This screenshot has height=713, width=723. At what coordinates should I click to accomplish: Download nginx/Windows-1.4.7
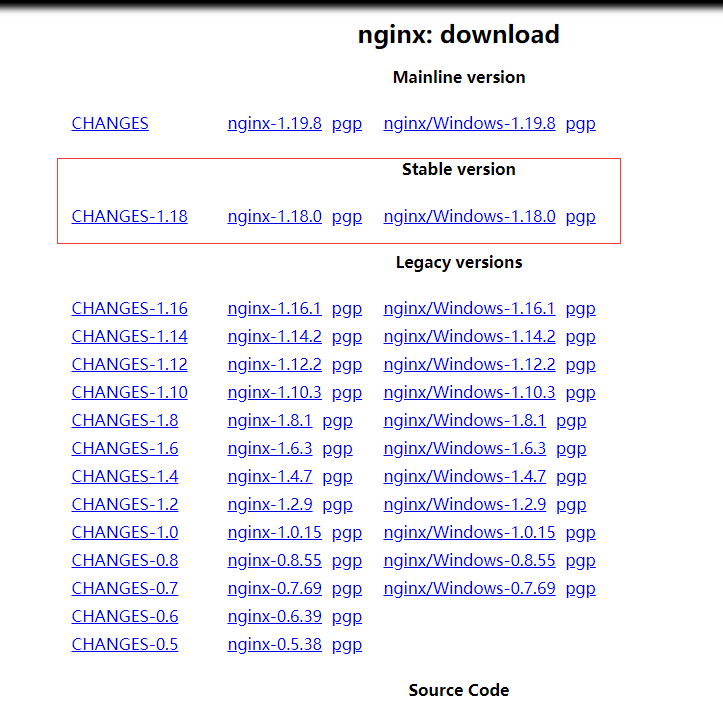pos(464,476)
